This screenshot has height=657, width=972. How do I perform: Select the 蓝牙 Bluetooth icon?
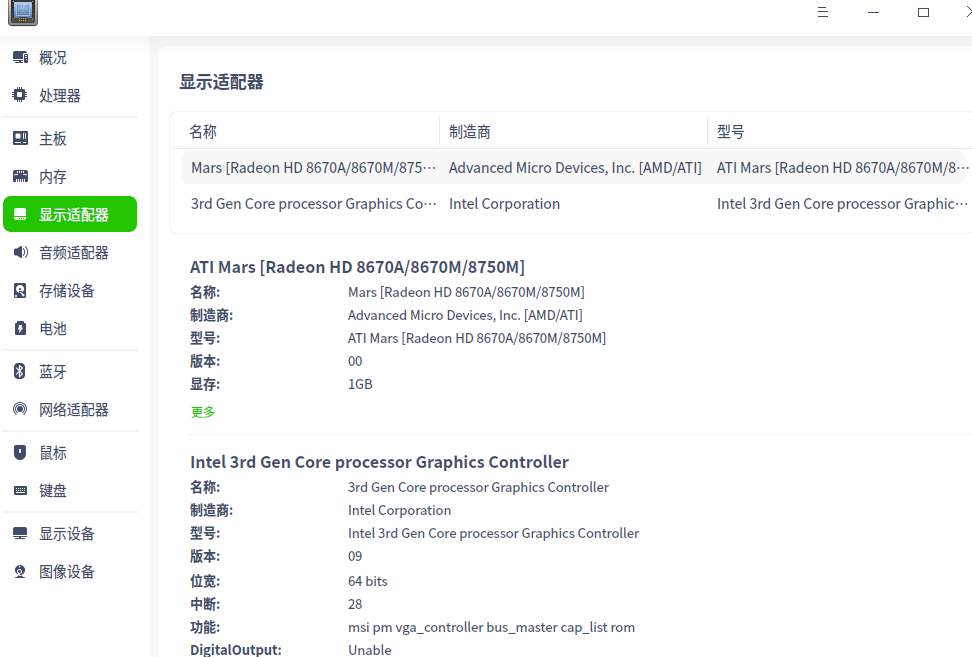[x=20, y=371]
